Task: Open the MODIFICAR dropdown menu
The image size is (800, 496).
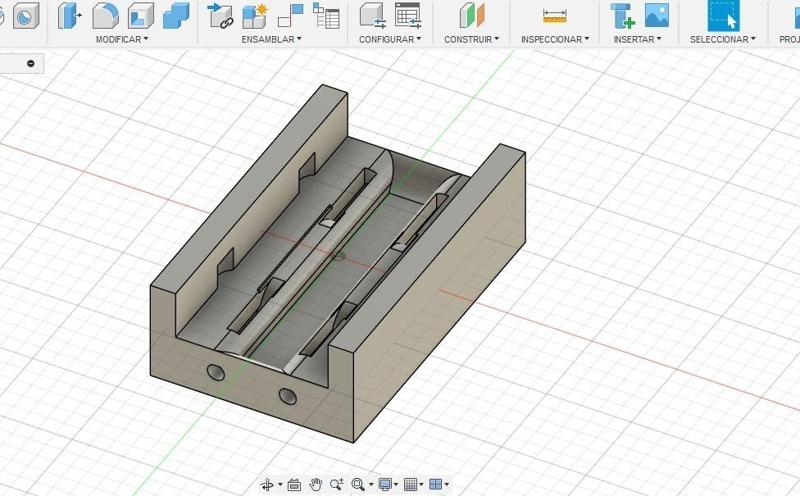Action: pos(121,39)
